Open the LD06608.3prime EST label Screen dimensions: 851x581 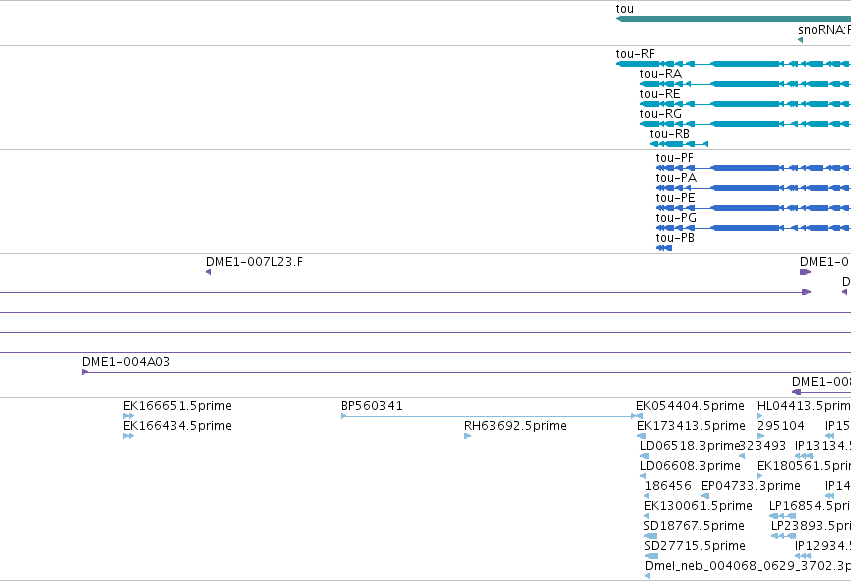pos(690,466)
